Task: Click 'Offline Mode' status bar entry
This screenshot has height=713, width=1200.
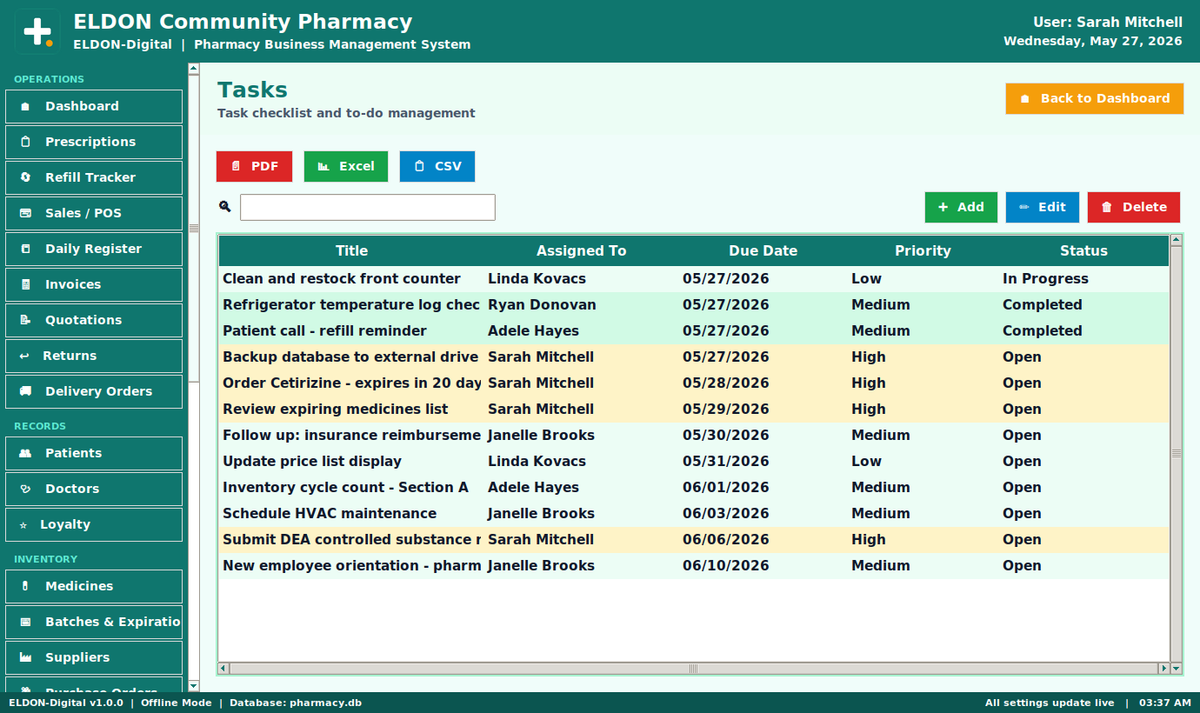Action: (176, 703)
